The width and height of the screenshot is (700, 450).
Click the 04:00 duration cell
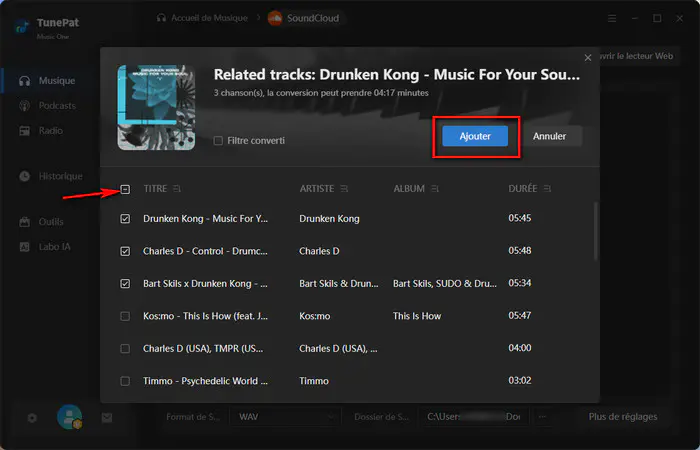(520, 348)
